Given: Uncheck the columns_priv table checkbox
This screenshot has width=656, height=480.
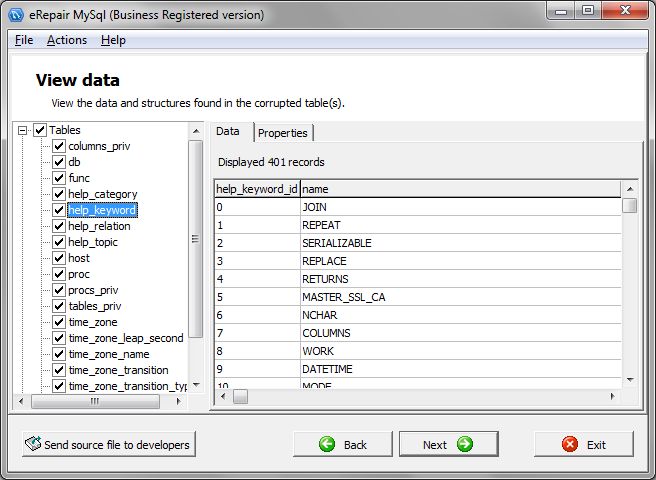Looking at the screenshot, I should pos(59,146).
